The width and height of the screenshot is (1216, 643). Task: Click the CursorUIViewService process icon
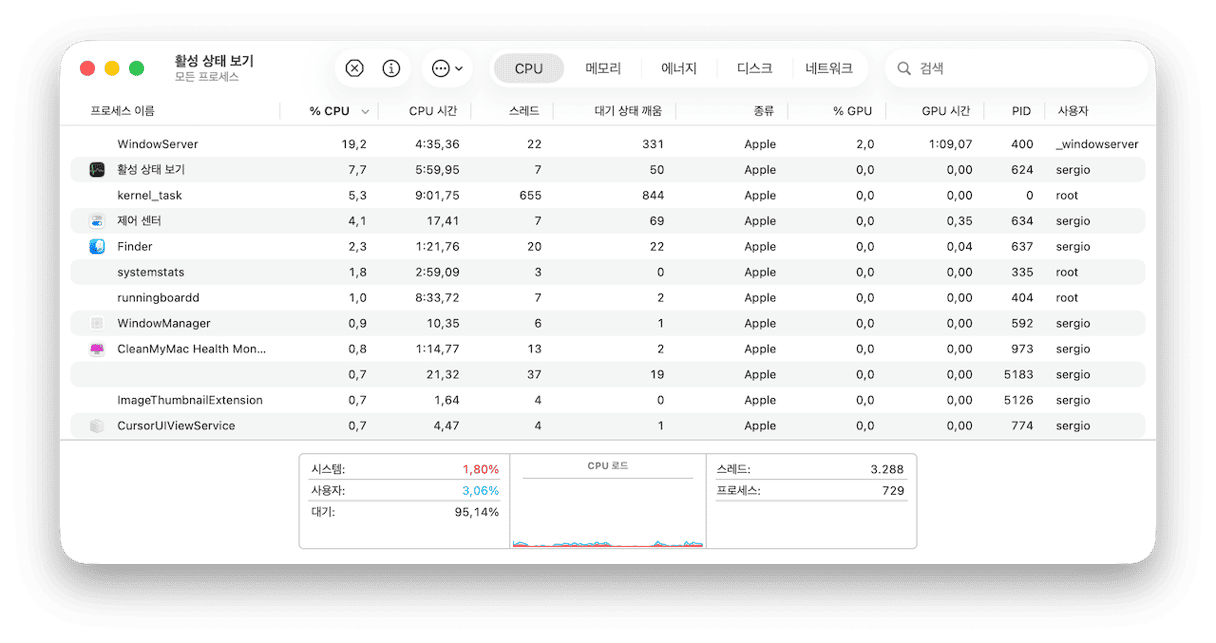point(97,425)
